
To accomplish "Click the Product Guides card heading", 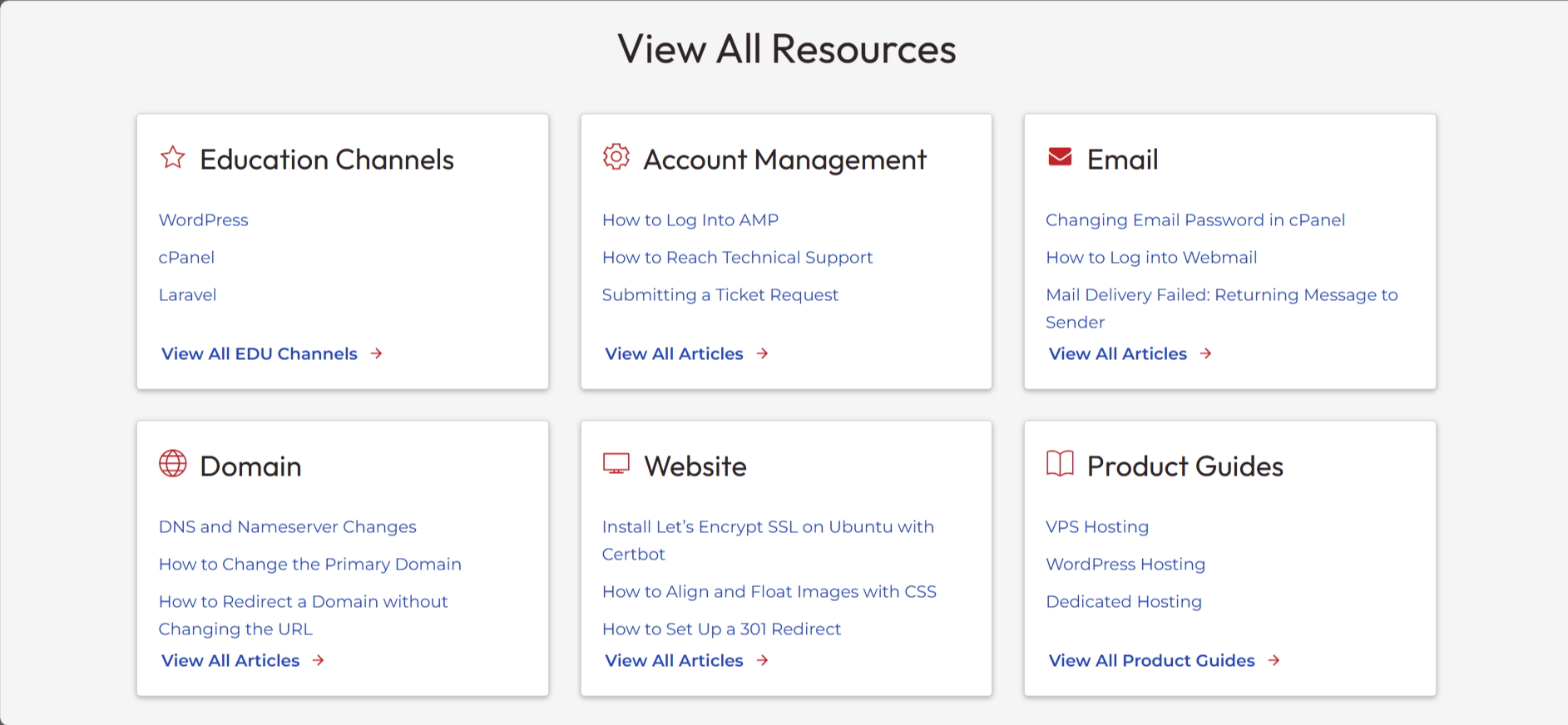I will (x=1185, y=466).
